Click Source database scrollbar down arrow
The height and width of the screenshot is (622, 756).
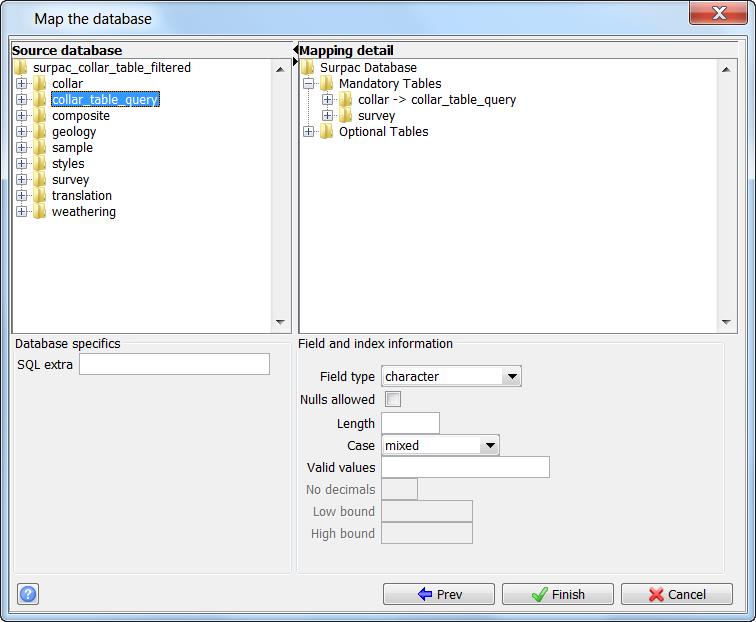(x=280, y=322)
